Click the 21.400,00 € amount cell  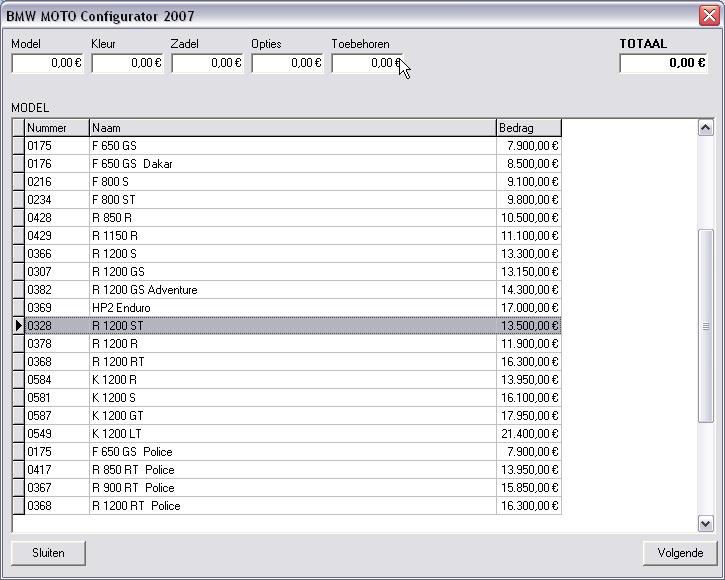529,434
